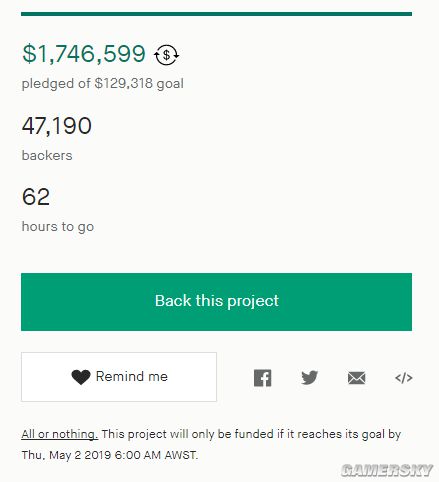The image size is (439, 482).
Task: Share the project on Facebook
Action: (262, 378)
